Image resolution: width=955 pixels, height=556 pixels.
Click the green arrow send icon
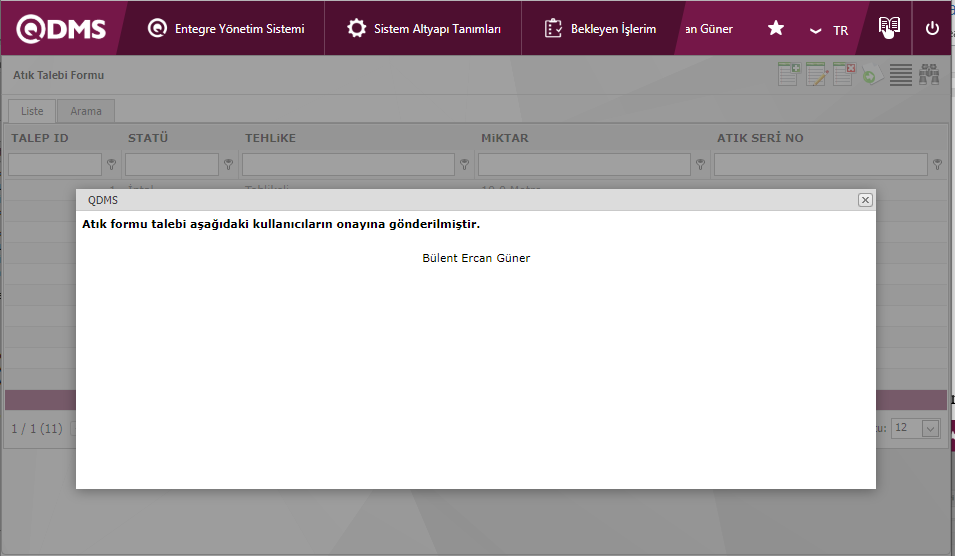tap(872, 76)
